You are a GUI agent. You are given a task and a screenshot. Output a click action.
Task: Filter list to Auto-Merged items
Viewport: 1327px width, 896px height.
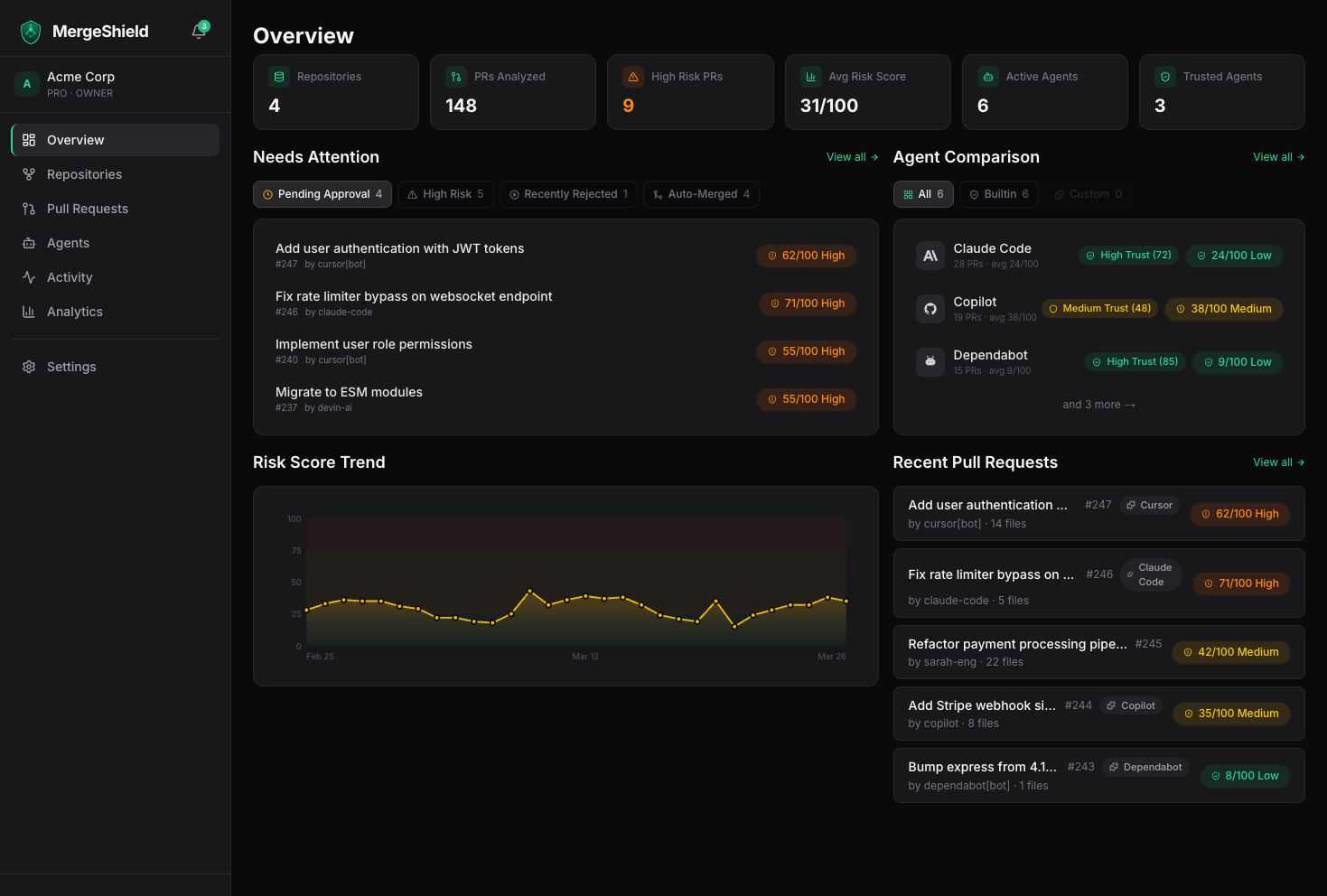(x=701, y=194)
